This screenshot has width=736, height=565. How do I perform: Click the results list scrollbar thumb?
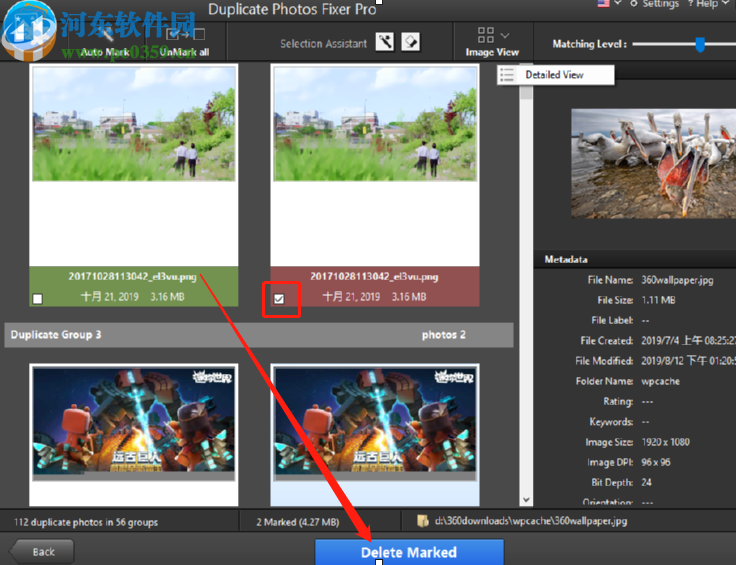coord(526,81)
